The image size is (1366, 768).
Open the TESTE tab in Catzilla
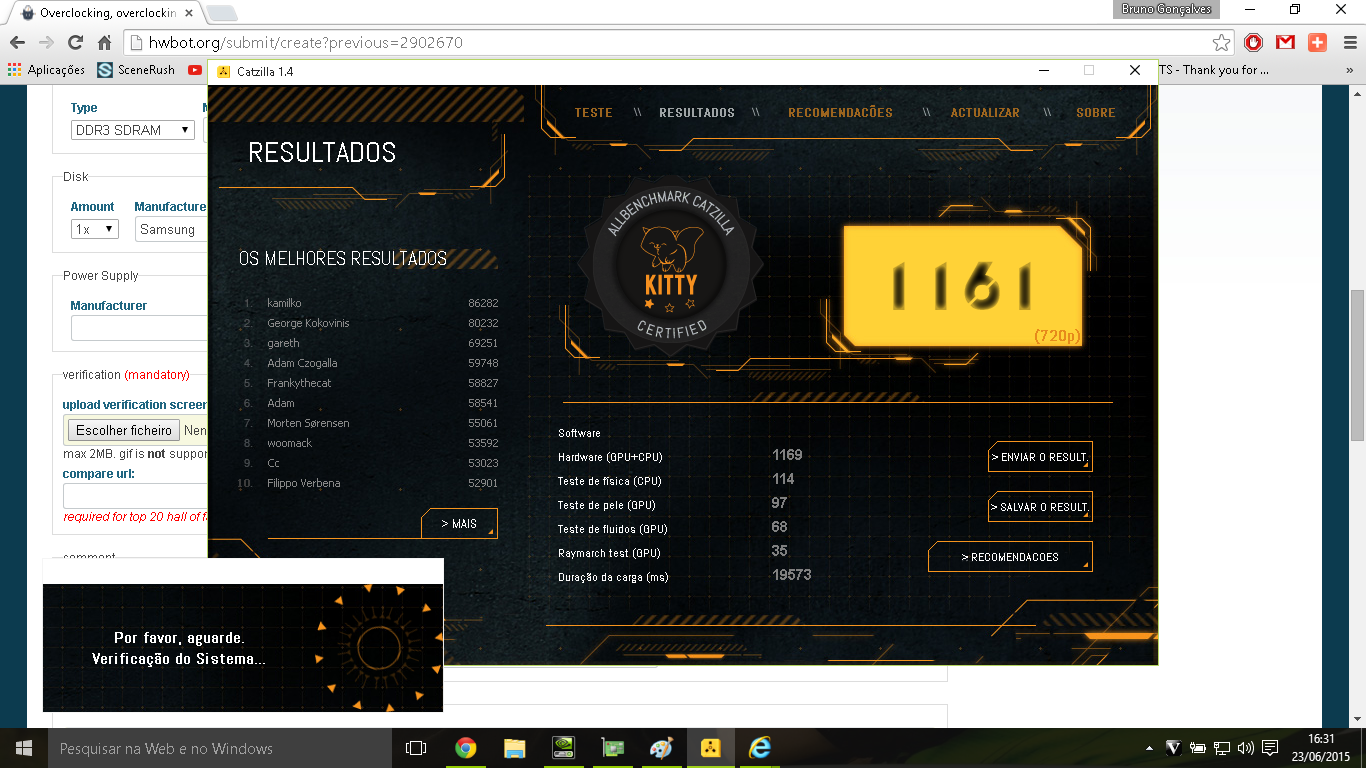pyautogui.click(x=593, y=113)
